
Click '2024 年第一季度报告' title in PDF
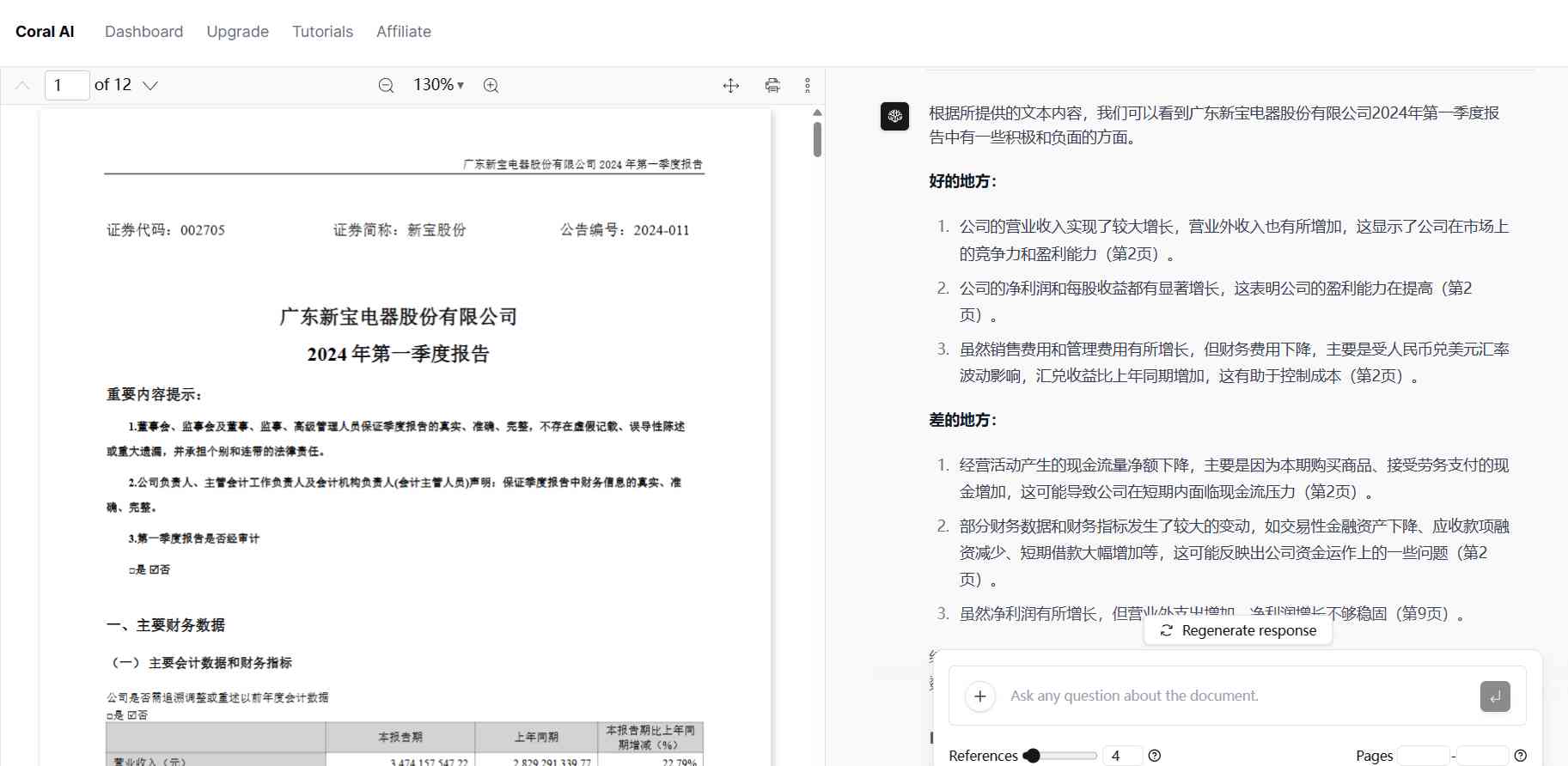tap(398, 354)
